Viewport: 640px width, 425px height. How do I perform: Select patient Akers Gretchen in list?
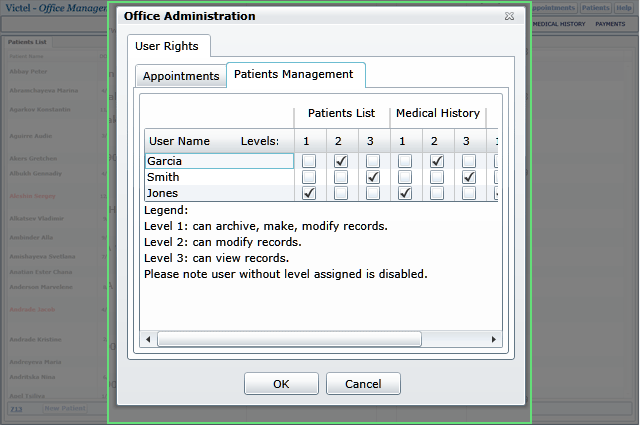(x=33, y=158)
